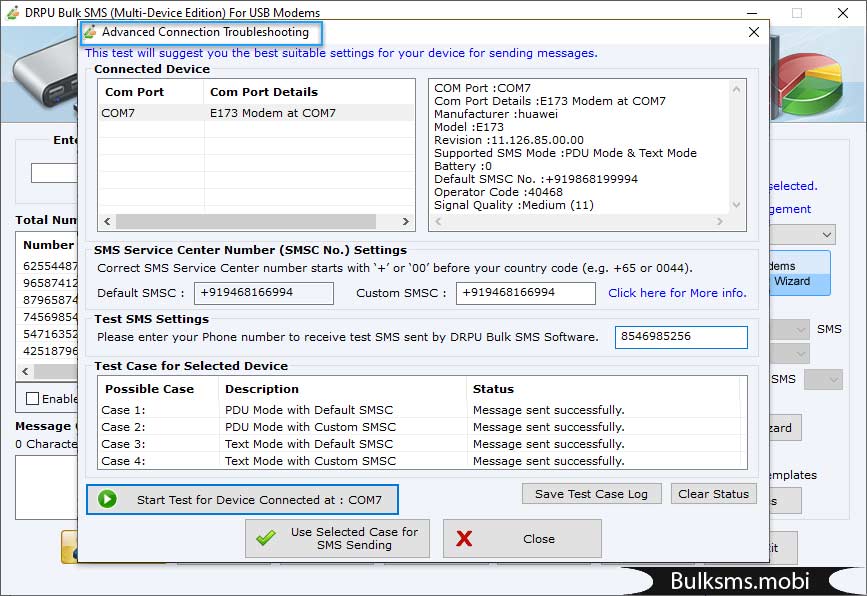Viewport: 867px width, 596px height.
Task: Click Use Selected Case for SMS Sending
Action: click(337, 539)
